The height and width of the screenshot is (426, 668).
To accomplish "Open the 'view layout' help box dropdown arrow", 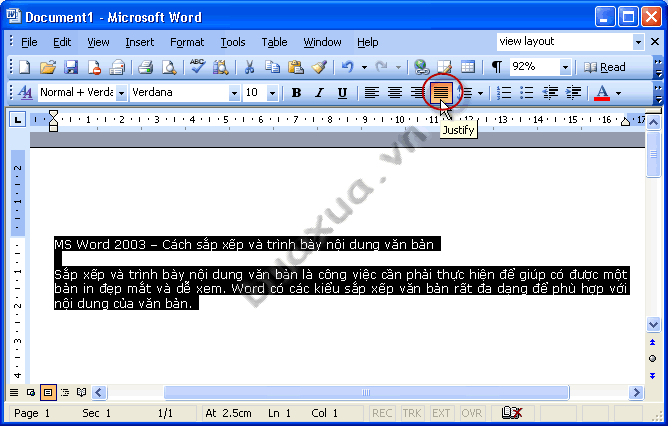I will (x=638, y=42).
